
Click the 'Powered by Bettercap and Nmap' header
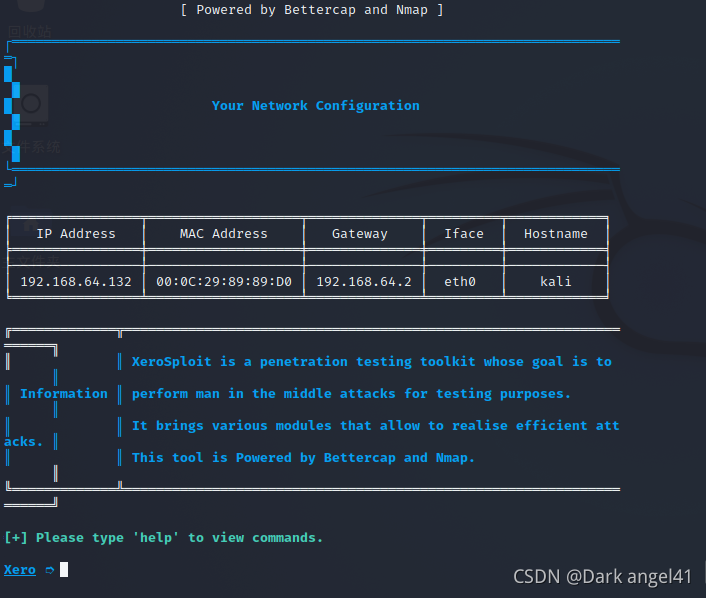pos(312,10)
